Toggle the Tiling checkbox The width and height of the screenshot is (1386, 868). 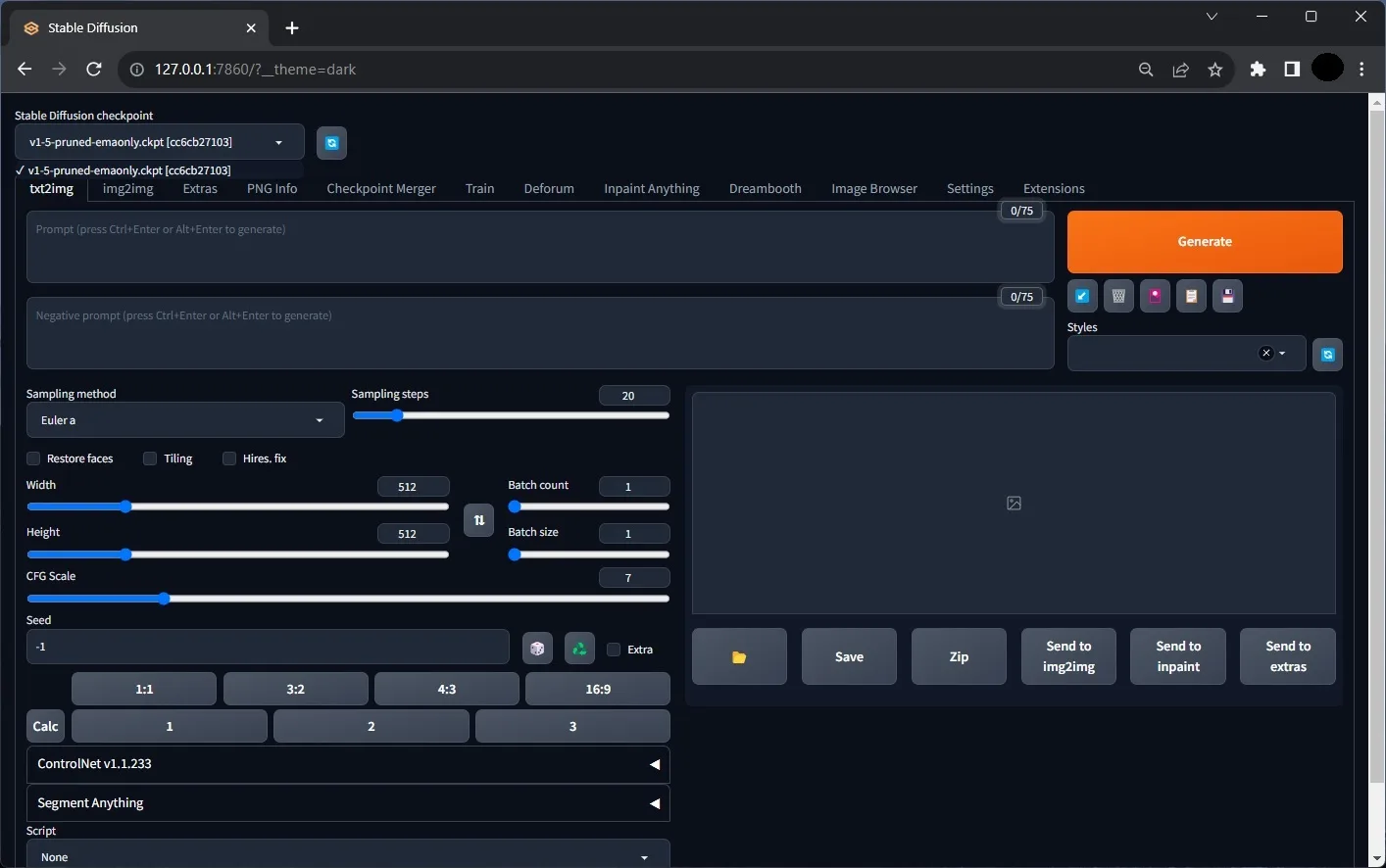[x=150, y=458]
